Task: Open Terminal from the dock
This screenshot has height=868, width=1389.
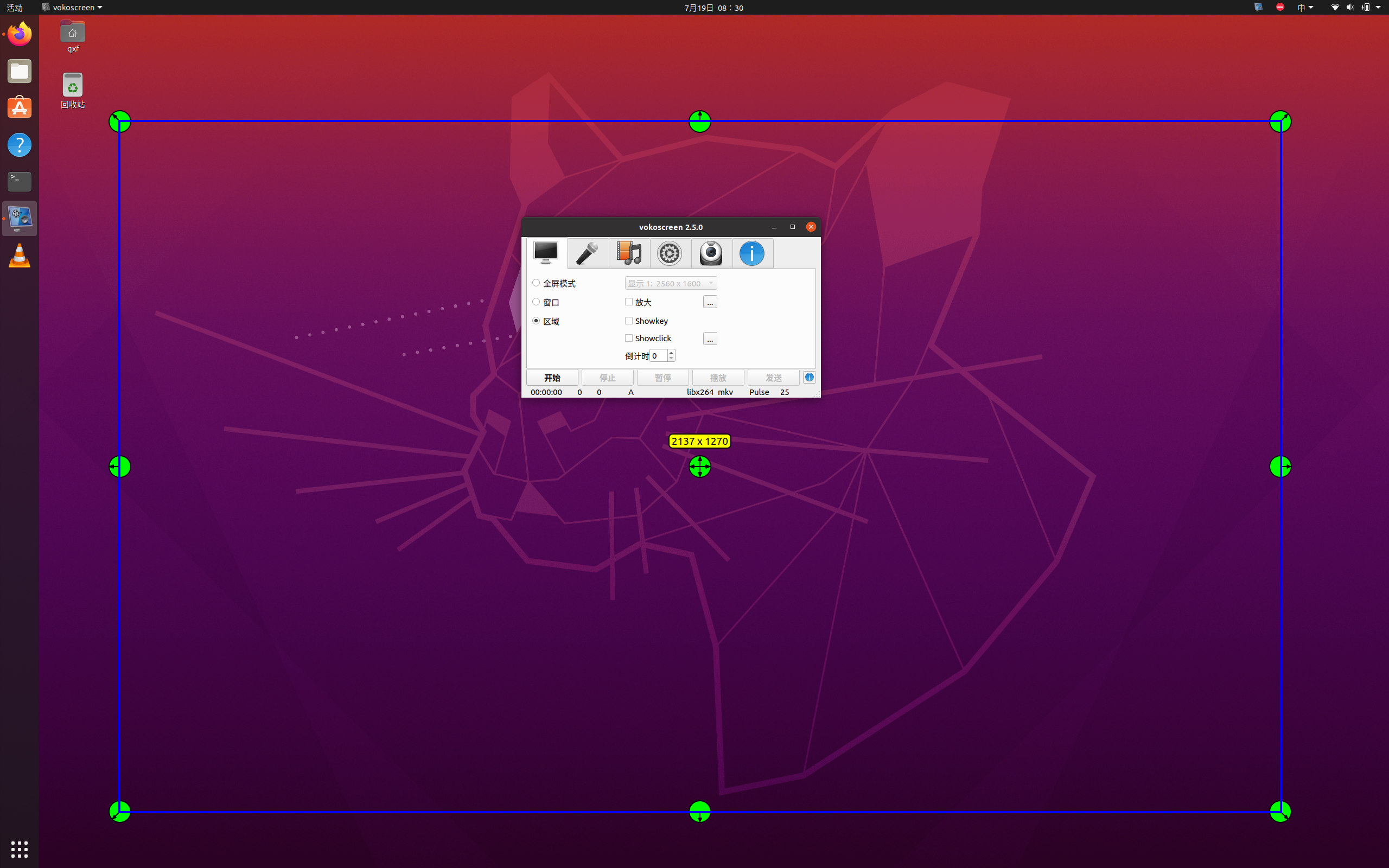Action: point(20,181)
